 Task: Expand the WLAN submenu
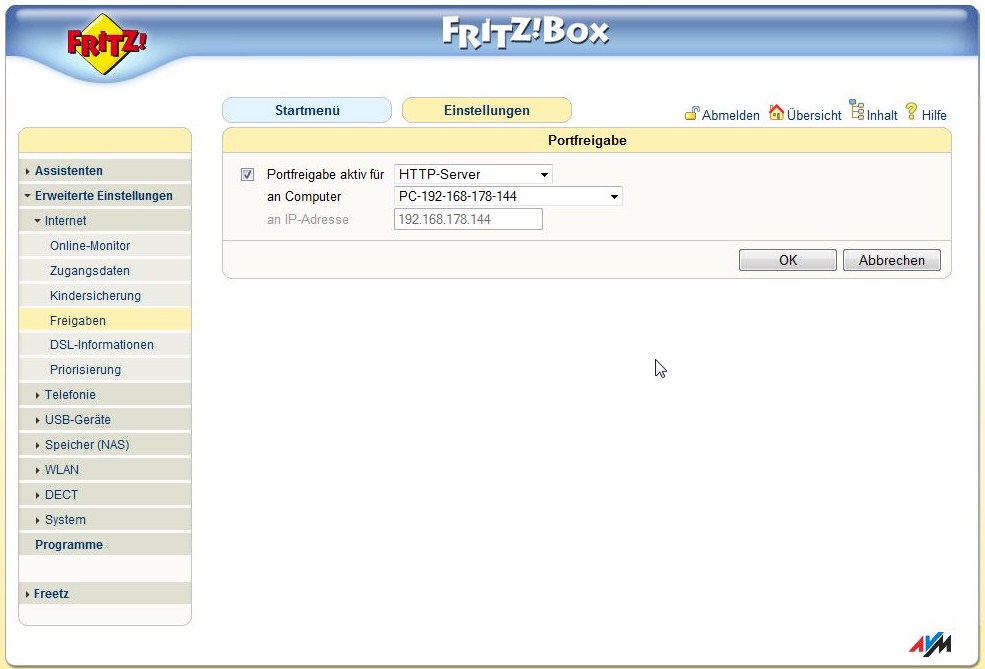click(x=105, y=470)
